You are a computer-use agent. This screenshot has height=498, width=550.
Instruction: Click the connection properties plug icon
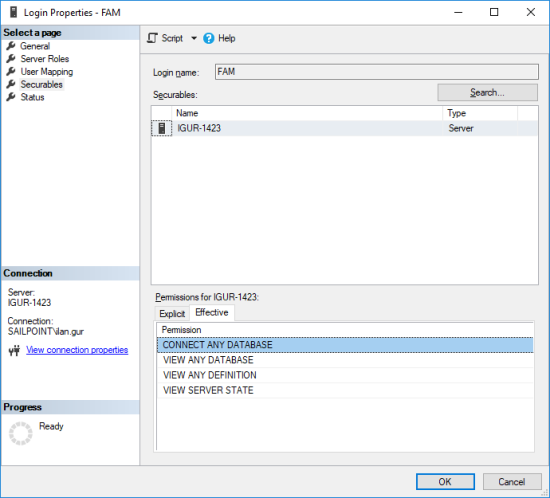[14, 350]
